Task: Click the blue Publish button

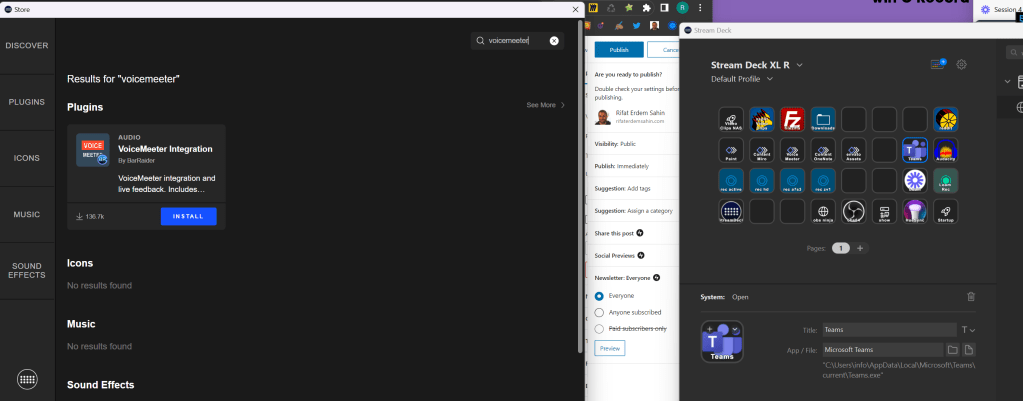Action: (619, 50)
